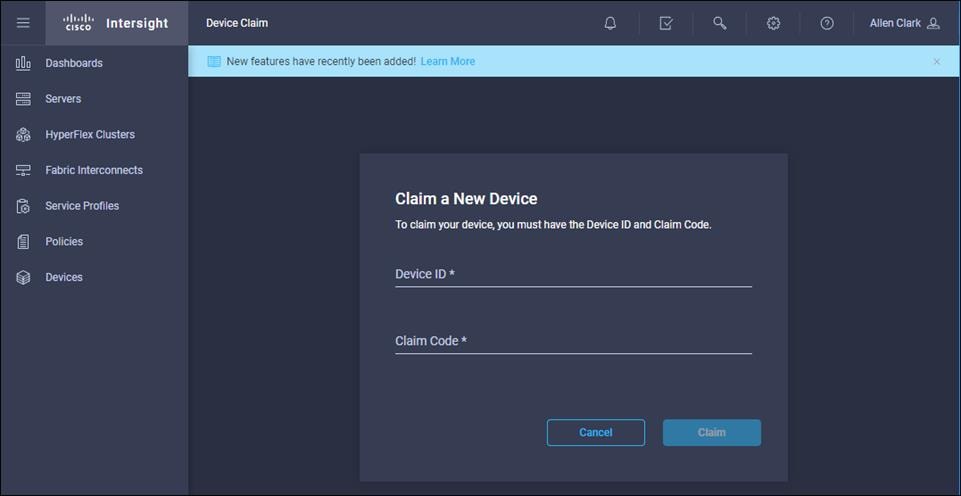The width and height of the screenshot is (961, 496).
Task: Open the Servers section
Action: click(63, 99)
